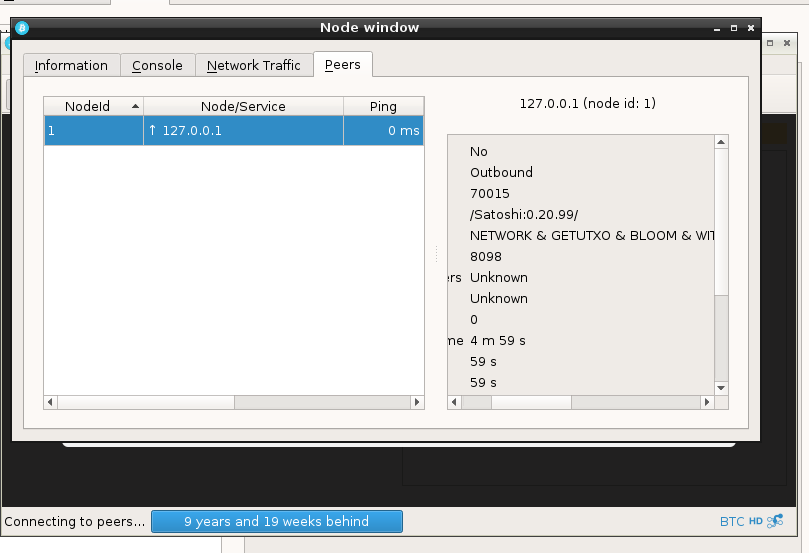Screen dimensions: 809x553
Task: Open the Network Traffic tab
Action: [253, 66]
